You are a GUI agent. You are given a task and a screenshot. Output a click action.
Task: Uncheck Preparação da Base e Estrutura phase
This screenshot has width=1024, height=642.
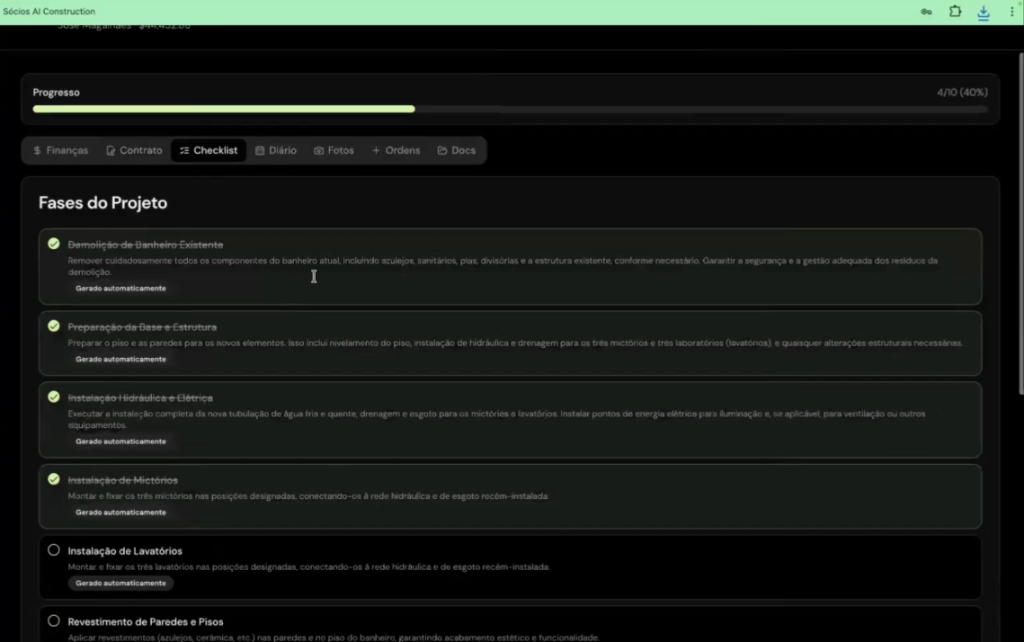click(x=54, y=326)
